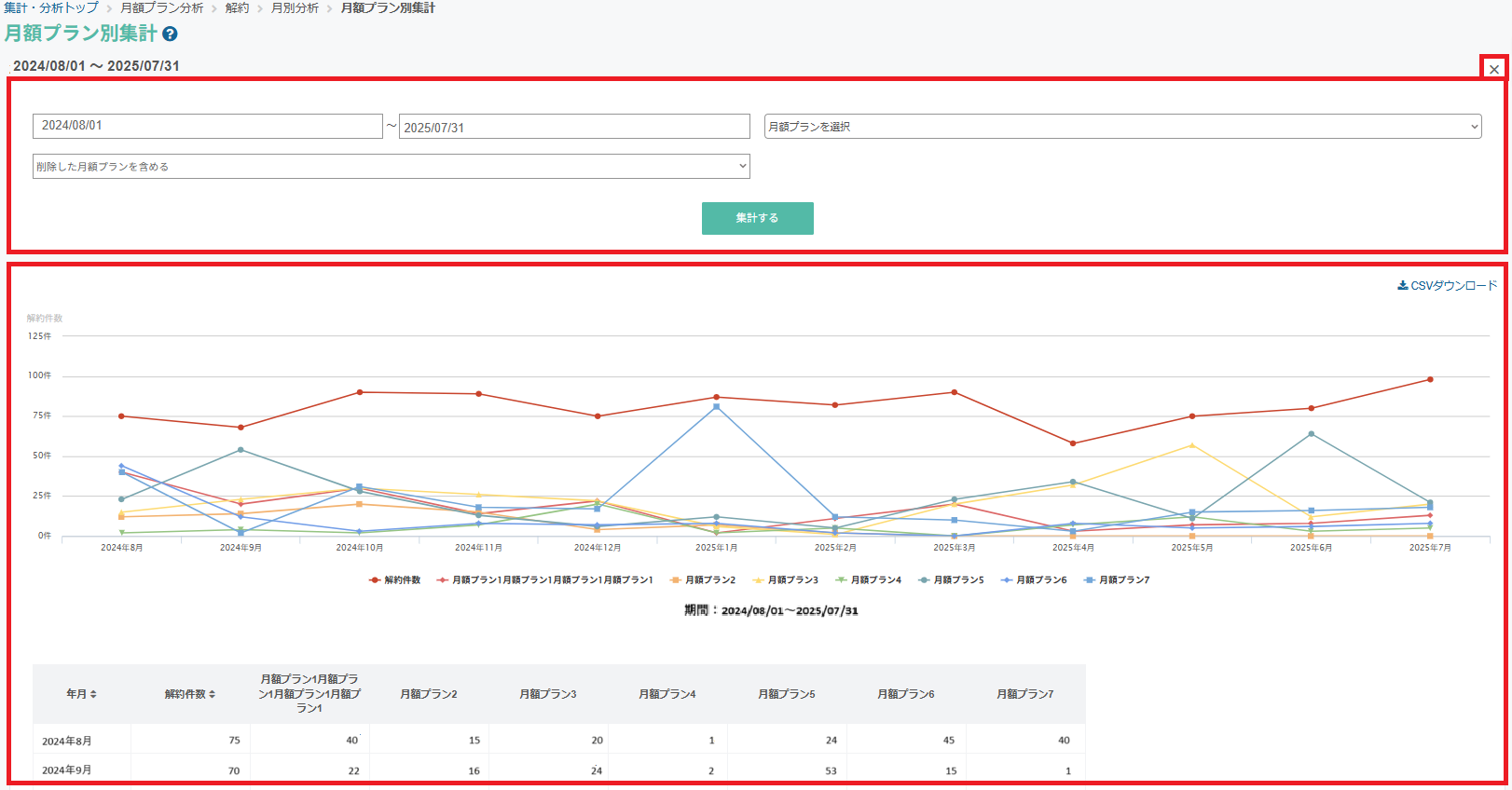1512x790 pixels.
Task: Download chart data via the CSVダウンロード link
Action: (1448, 286)
